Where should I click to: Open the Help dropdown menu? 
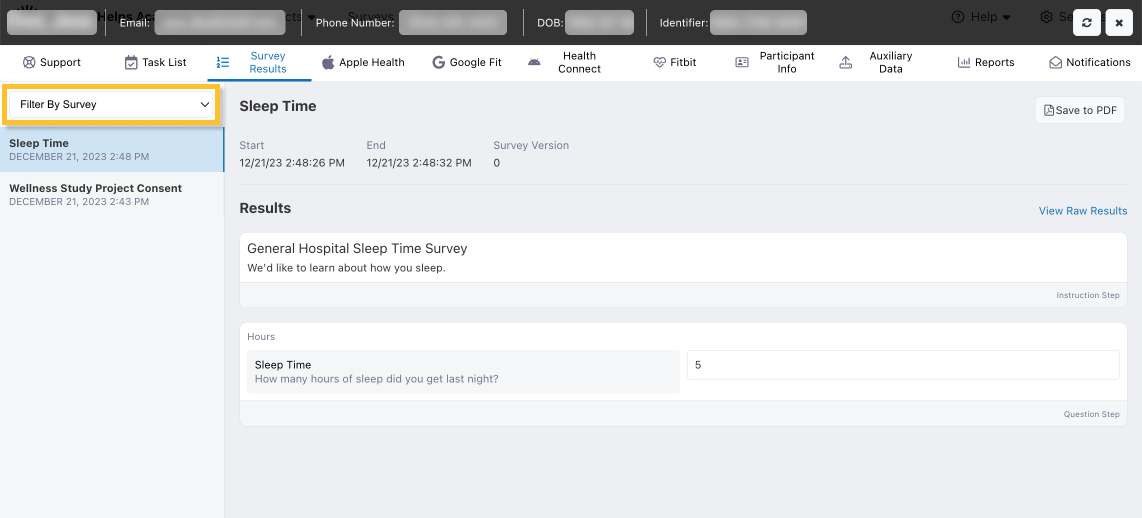click(980, 17)
